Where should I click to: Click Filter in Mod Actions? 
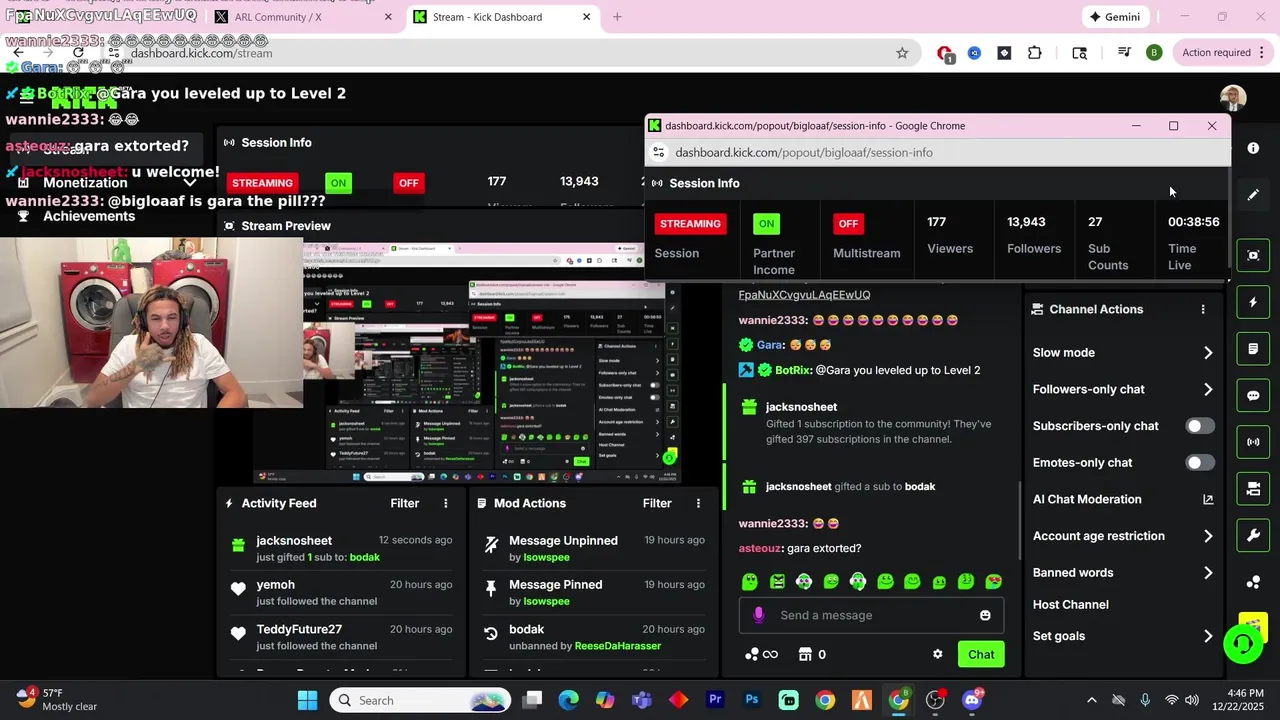tap(657, 503)
